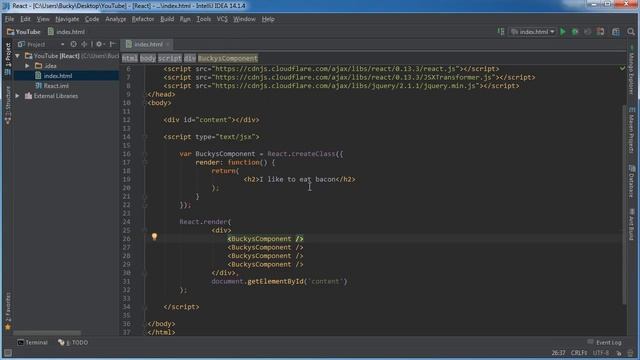Viewport: 640px width, 360px height.
Task: Open the Terminal tool window button
Action: pyautogui.click(x=32, y=342)
